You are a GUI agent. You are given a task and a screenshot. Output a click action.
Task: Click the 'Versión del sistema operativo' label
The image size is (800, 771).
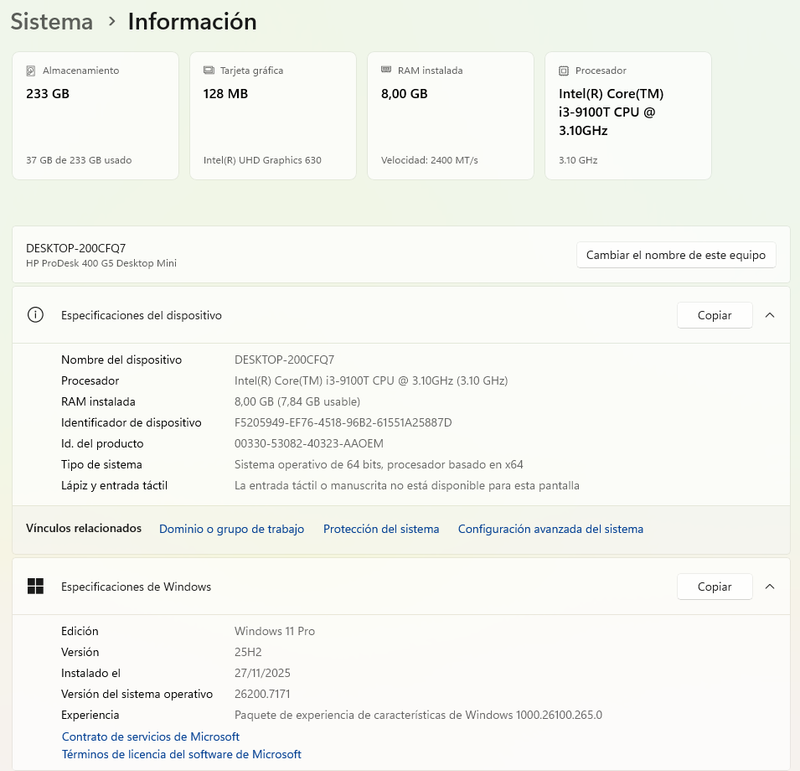tap(137, 694)
